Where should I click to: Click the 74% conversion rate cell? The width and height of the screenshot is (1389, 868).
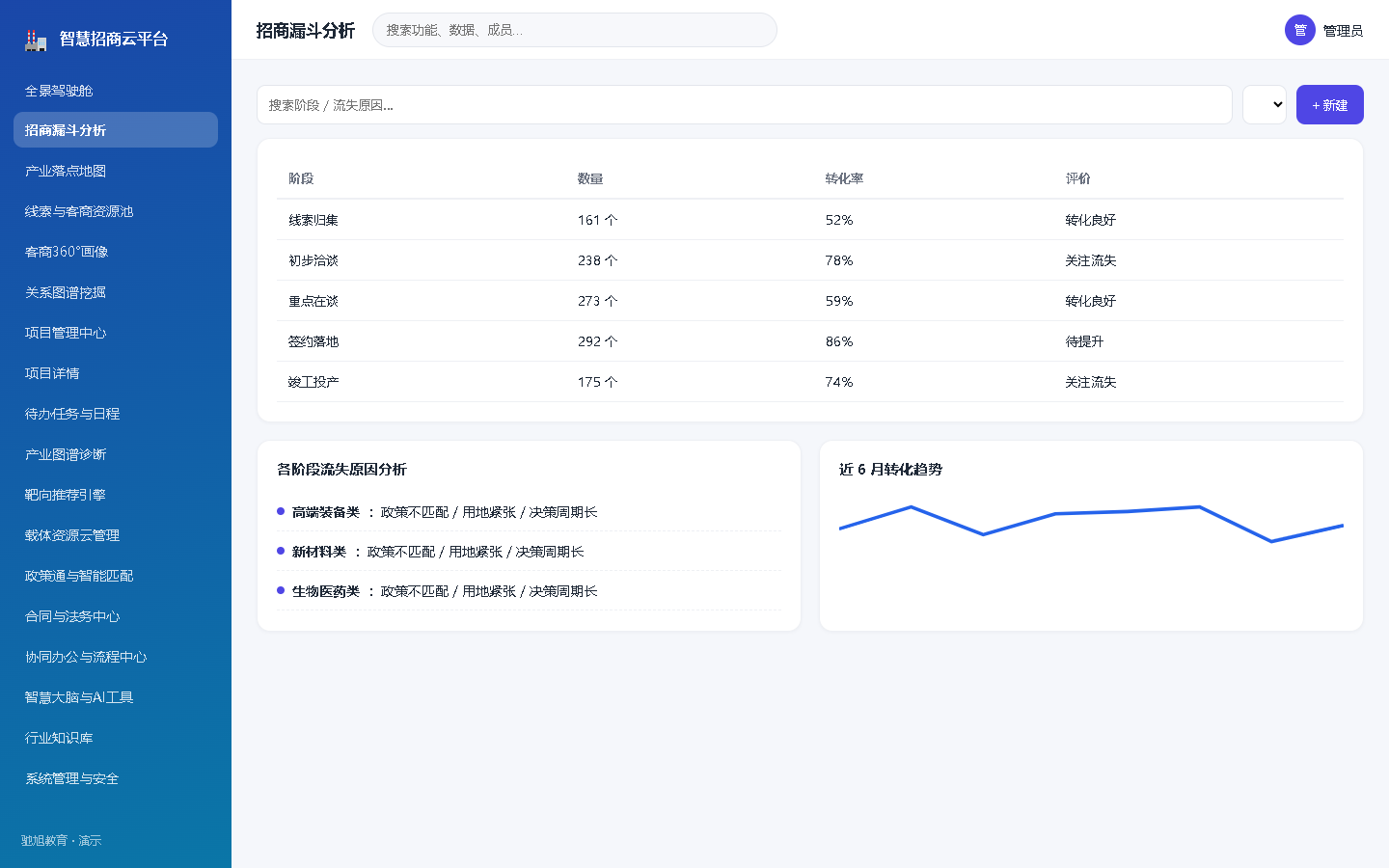(x=839, y=382)
